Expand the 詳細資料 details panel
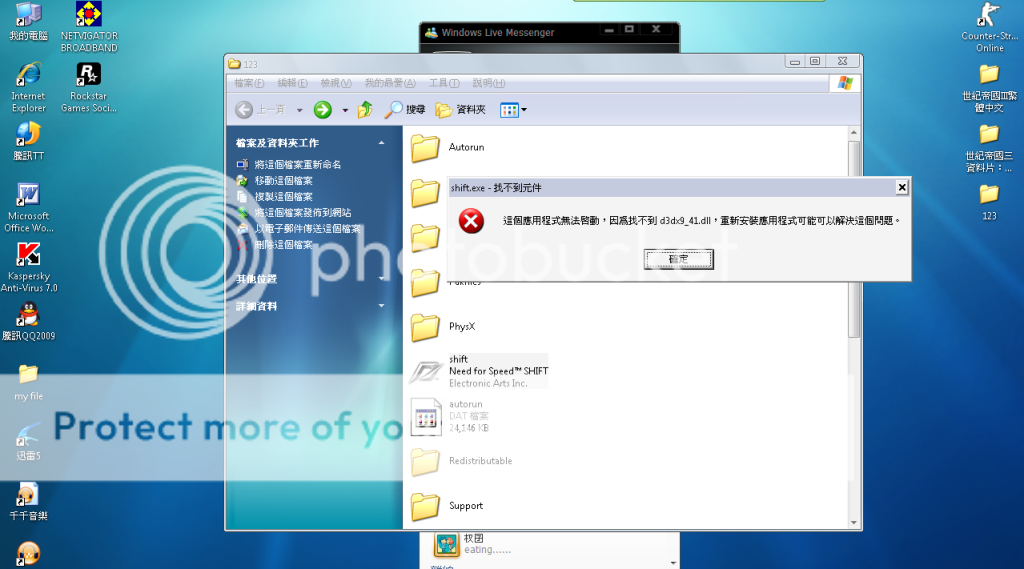Image resolution: width=1024 pixels, height=569 pixels. point(381,306)
